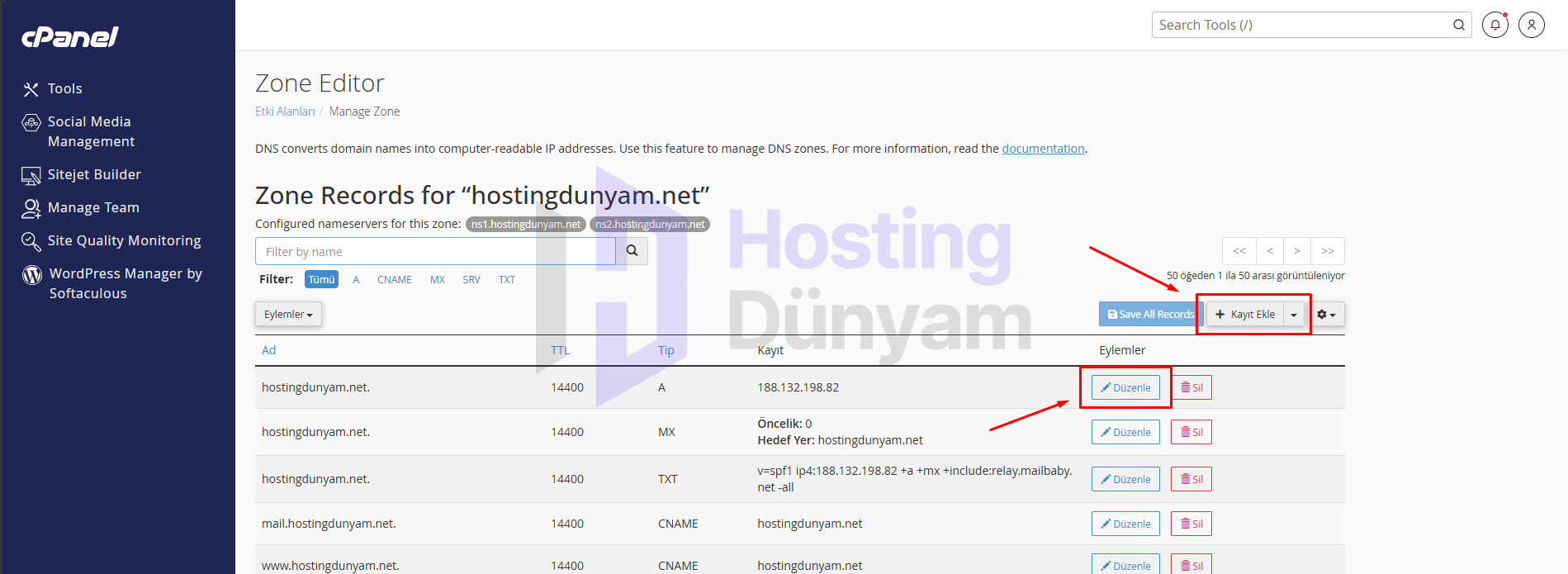The height and width of the screenshot is (574, 1568).
Task: Filter records by CNAME type
Action: [x=395, y=280]
